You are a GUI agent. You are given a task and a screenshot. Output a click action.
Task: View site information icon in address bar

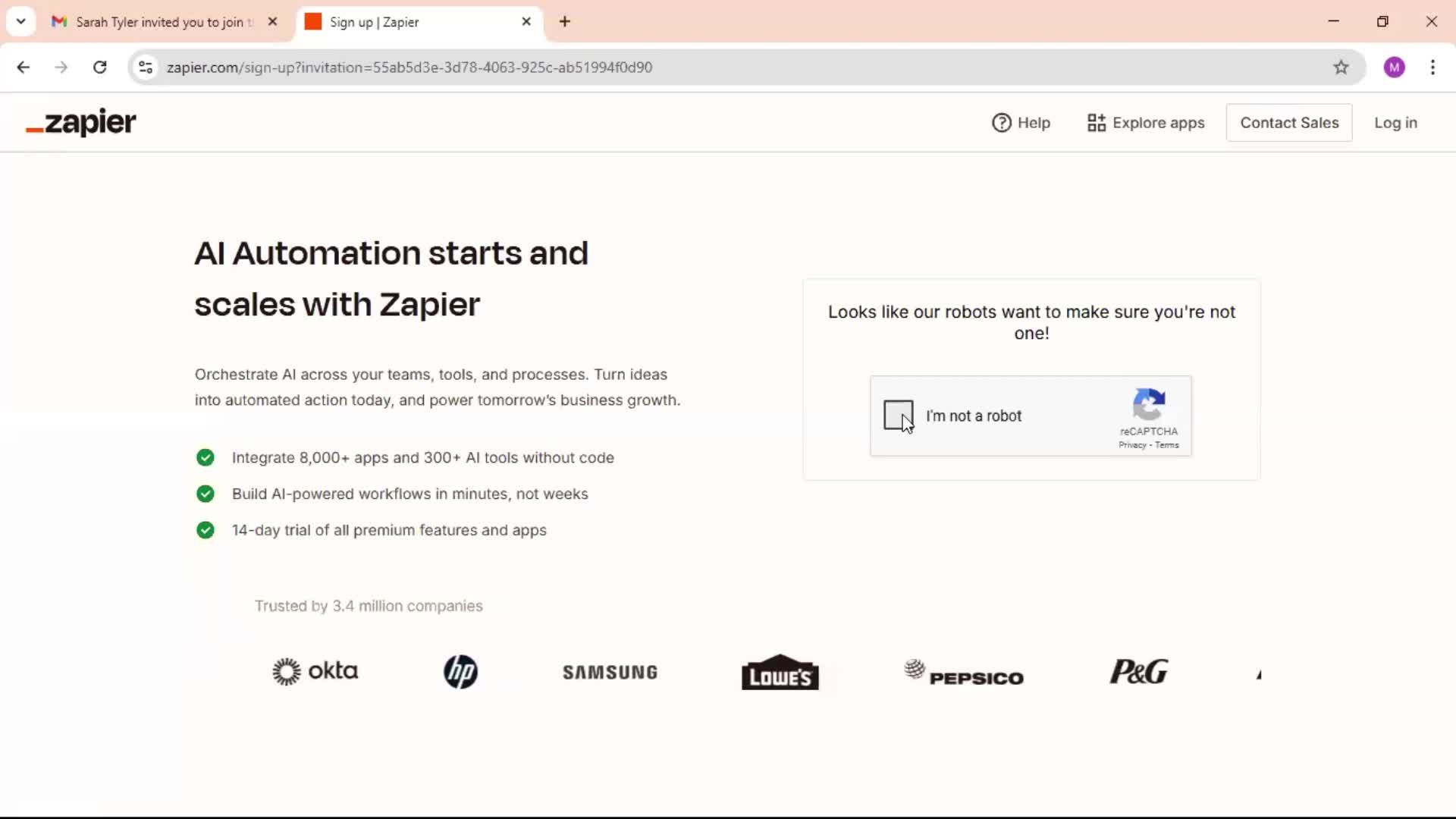[146, 67]
